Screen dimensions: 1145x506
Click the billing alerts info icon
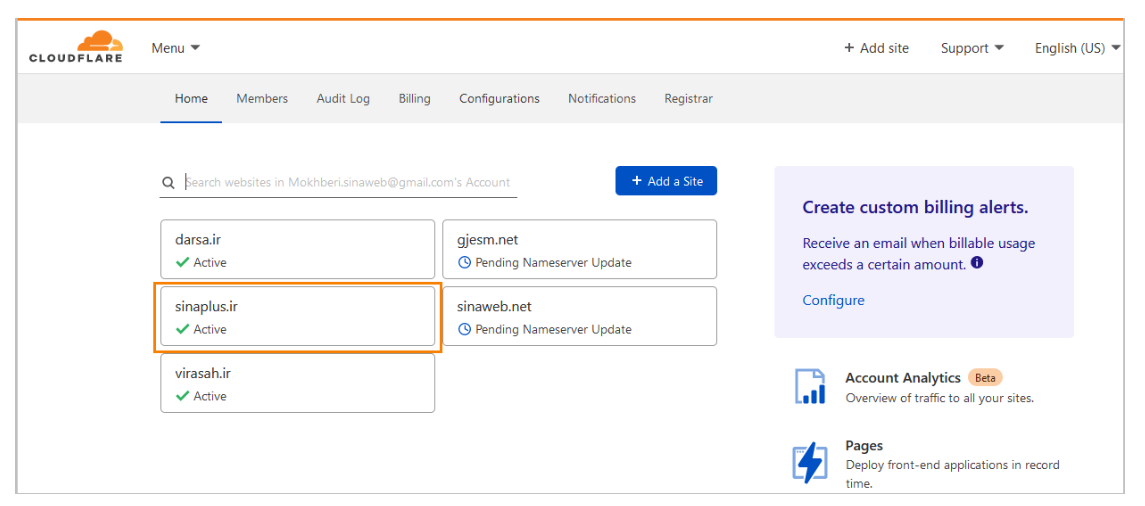point(977,263)
